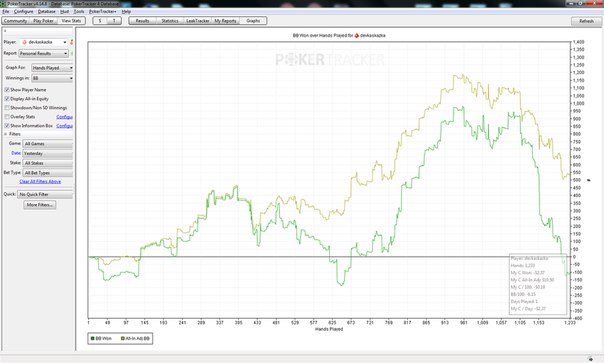Click the Hands Played axis label
604x363 pixels.
coord(329,329)
